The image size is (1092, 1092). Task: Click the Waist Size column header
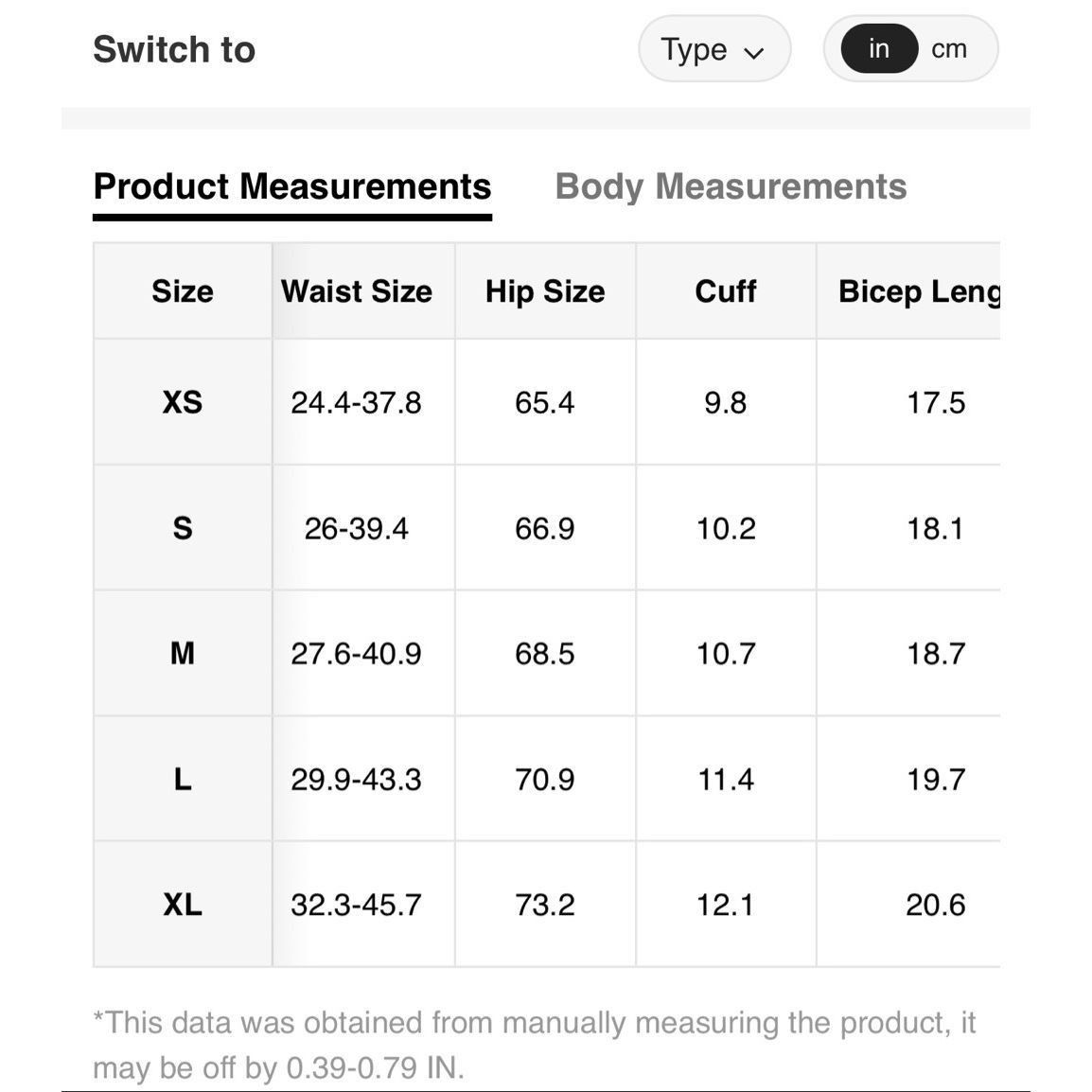pyautogui.click(x=357, y=291)
